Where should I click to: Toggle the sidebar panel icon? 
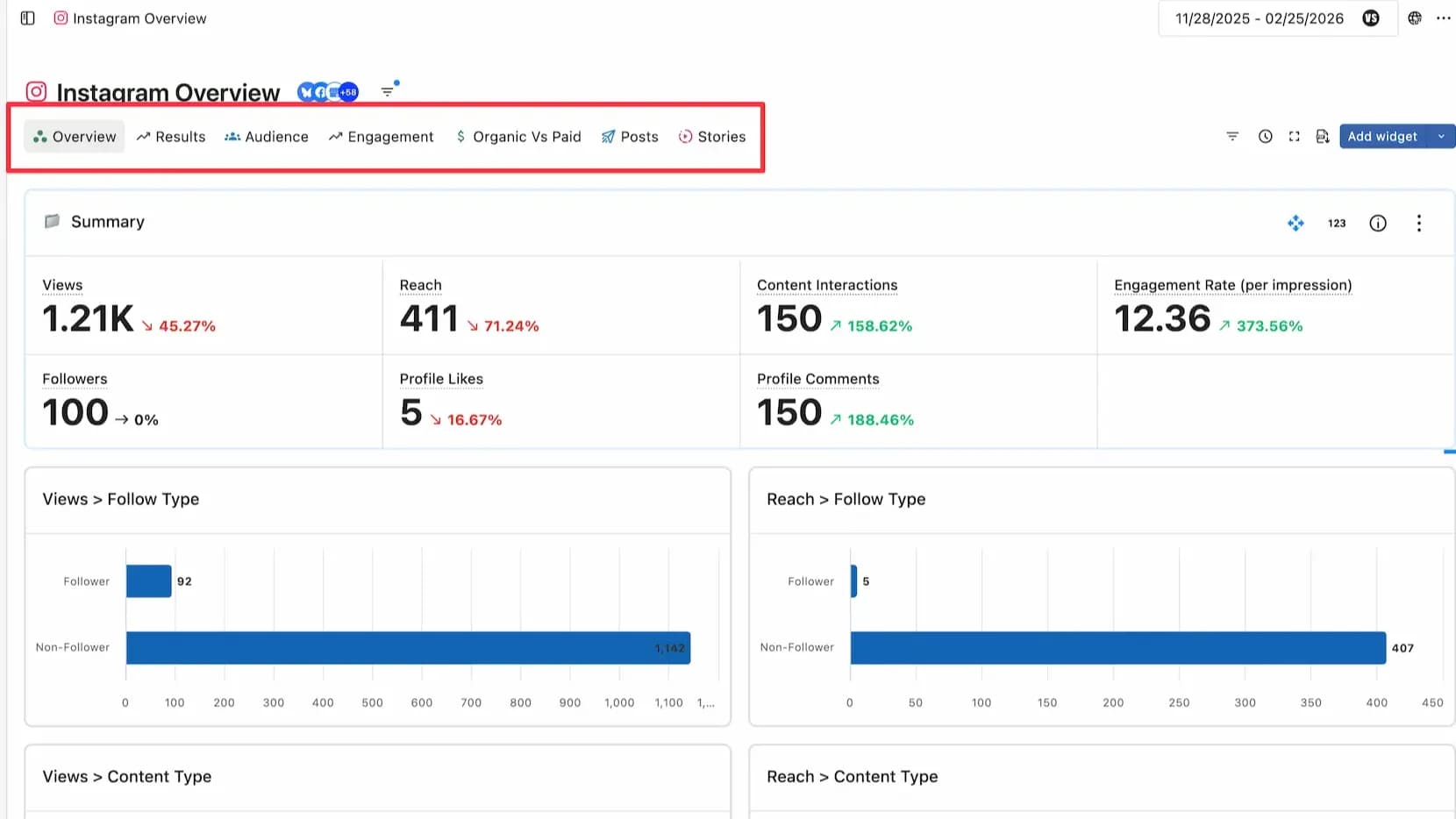point(28,18)
